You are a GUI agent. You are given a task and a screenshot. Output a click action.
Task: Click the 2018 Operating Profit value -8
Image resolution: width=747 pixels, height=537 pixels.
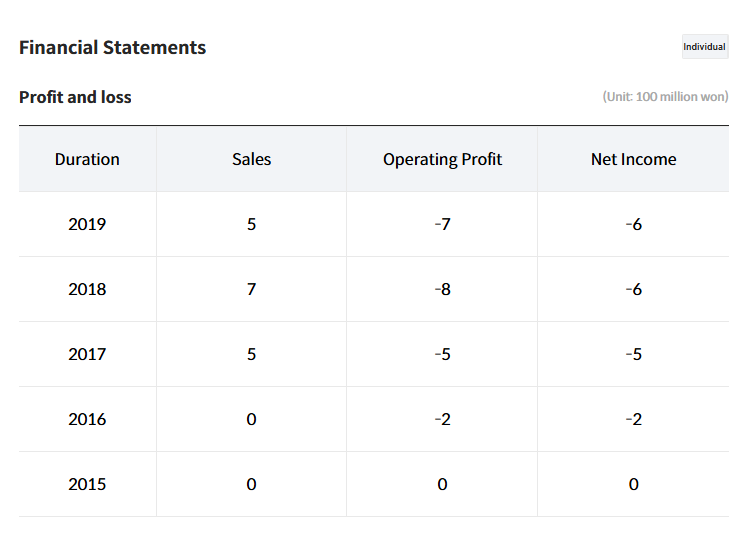[442, 289]
